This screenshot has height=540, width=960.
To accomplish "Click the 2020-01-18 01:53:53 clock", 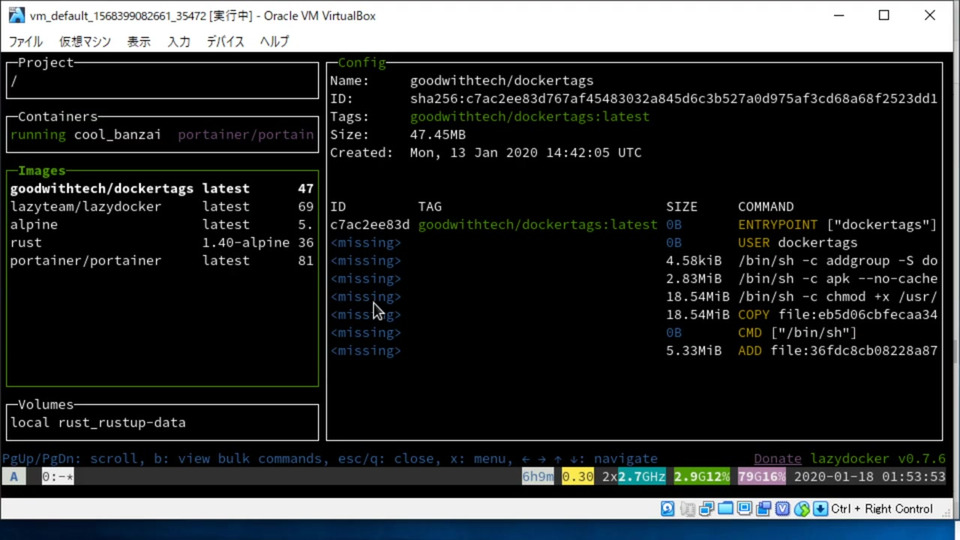I will (869, 476).
